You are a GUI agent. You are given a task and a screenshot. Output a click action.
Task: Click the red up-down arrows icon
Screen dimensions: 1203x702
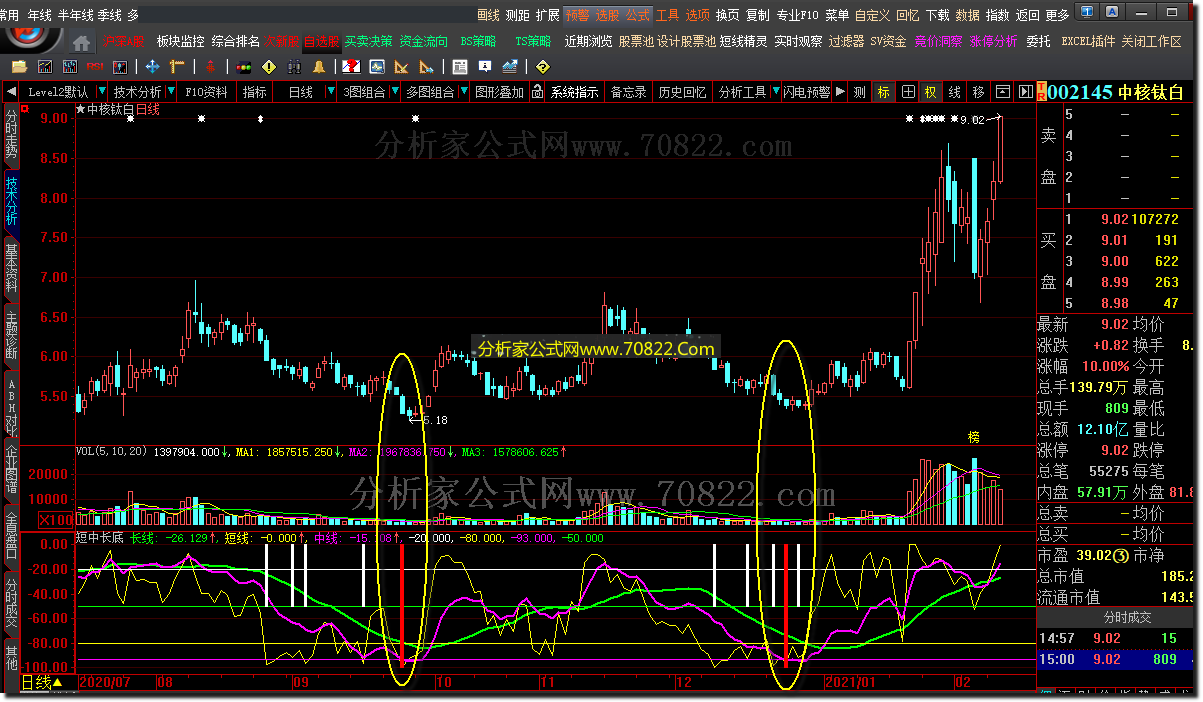pos(210,66)
